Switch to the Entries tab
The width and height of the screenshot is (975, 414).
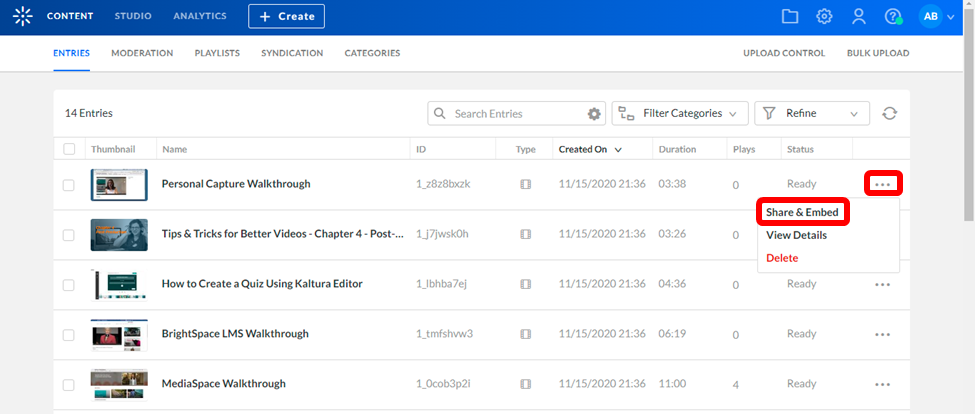[72, 53]
